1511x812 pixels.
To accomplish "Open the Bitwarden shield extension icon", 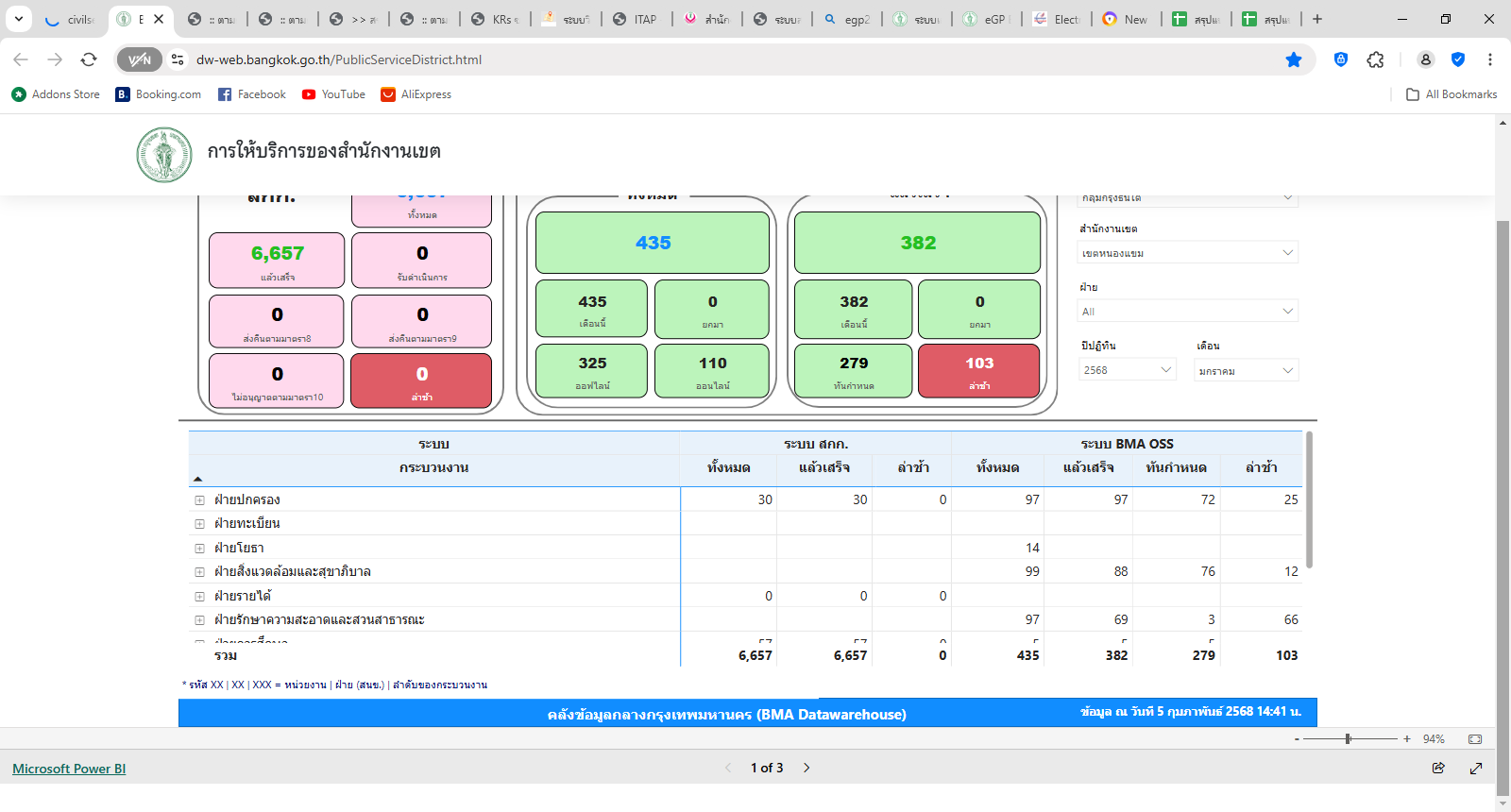I will [1341, 59].
